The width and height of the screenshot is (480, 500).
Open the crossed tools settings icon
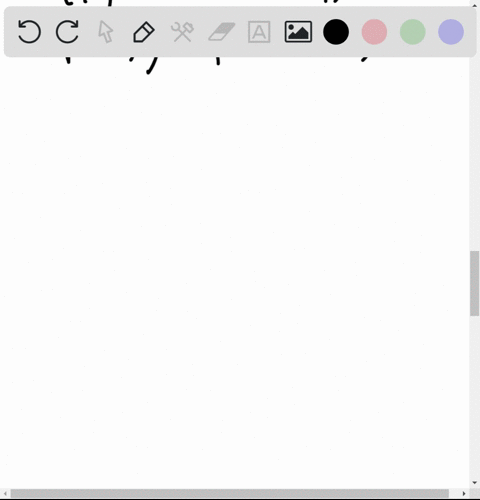click(x=182, y=32)
